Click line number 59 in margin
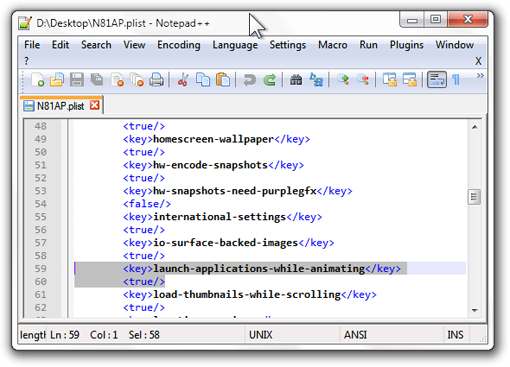 pyautogui.click(x=41, y=269)
